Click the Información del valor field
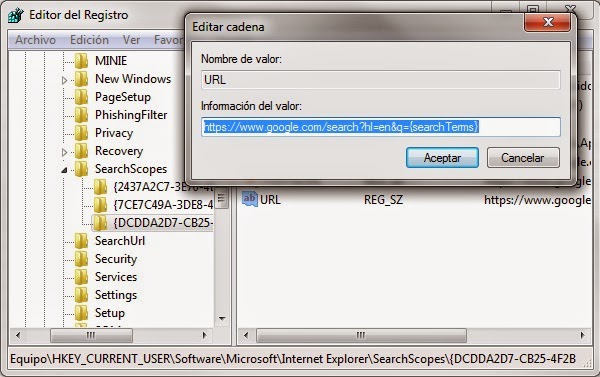Image resolution: width=600 pixels, height=377 pixels. pos(381,127)
